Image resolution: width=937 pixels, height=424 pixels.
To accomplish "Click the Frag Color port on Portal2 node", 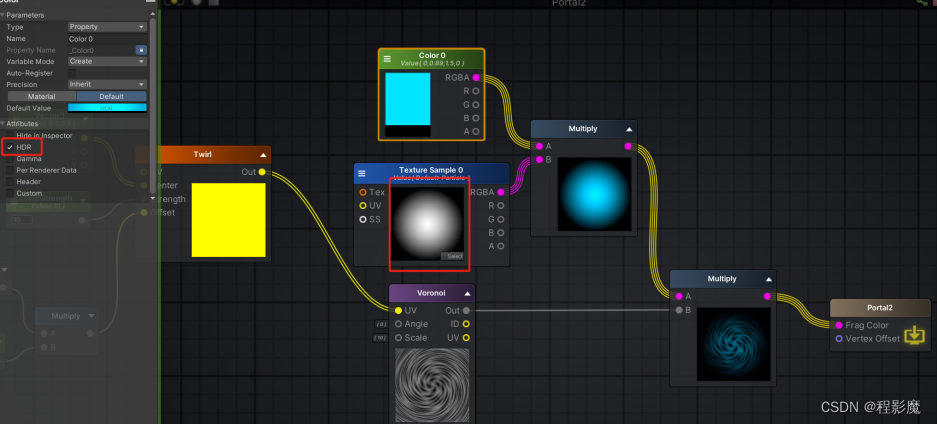I will pos(839,325).
